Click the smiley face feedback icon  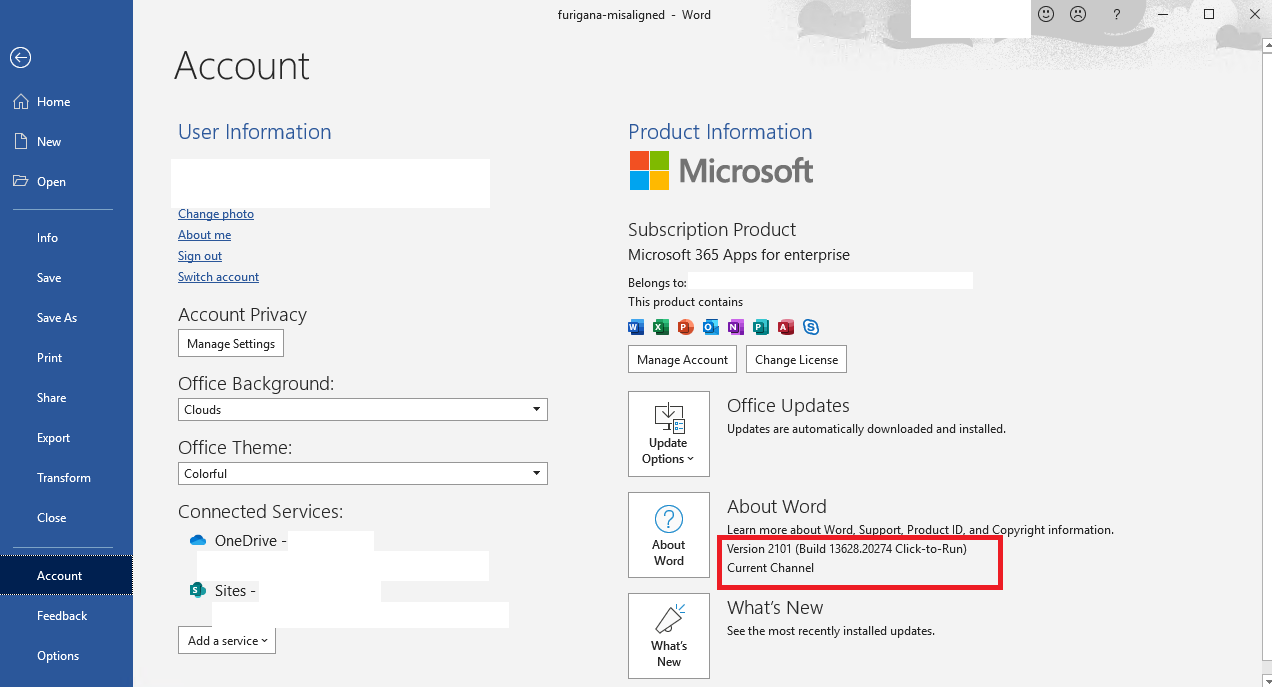(1047, 14)
